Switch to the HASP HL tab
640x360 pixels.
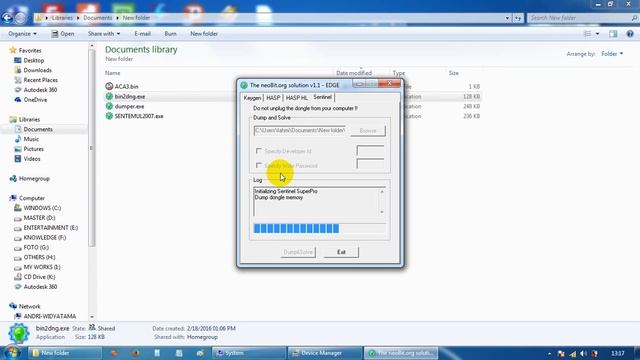pyautogui.click(x=296, y=98)
